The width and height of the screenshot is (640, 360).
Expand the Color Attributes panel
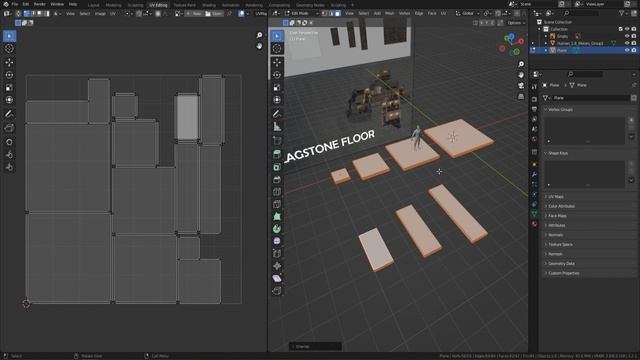[x=589, y=206]
